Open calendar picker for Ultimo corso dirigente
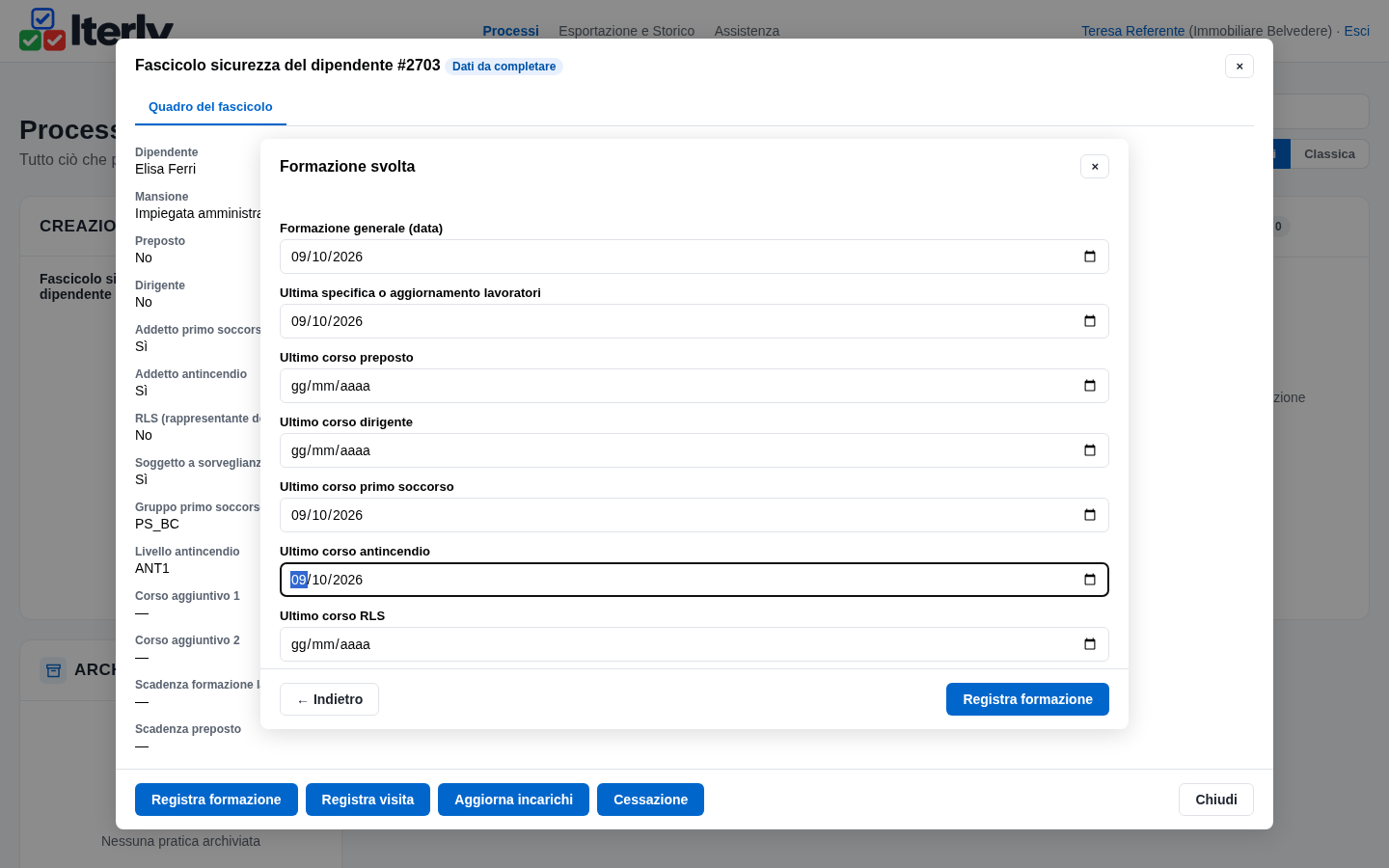This screenshot has height=868, width=1389. [1090, 450]
